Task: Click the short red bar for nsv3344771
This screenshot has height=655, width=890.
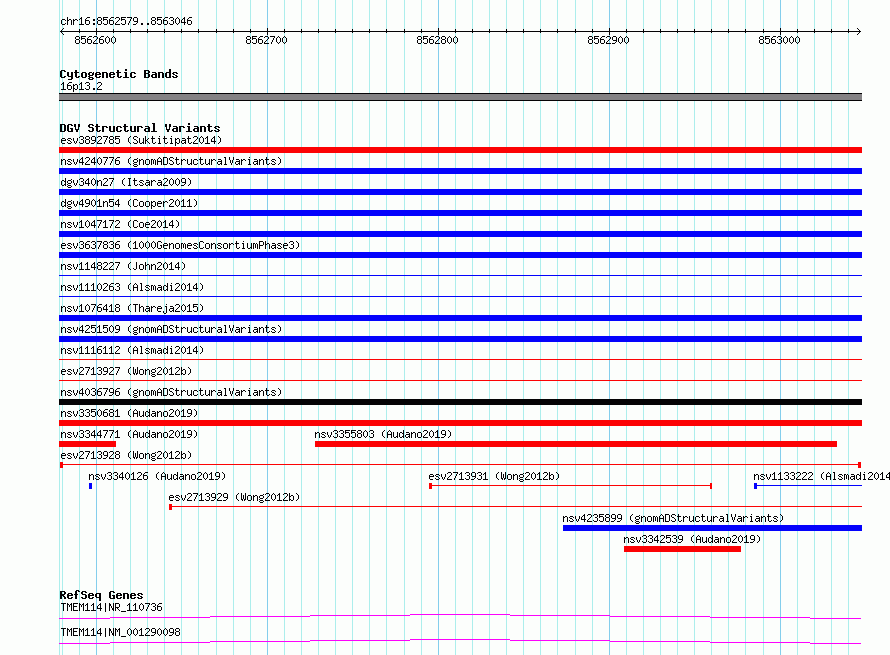Action: tap(87, 444)
